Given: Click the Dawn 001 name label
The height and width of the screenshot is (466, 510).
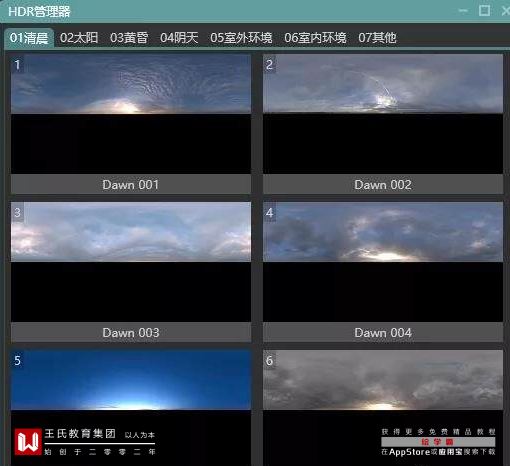Looking at the screenshot, I should [131, 184].
